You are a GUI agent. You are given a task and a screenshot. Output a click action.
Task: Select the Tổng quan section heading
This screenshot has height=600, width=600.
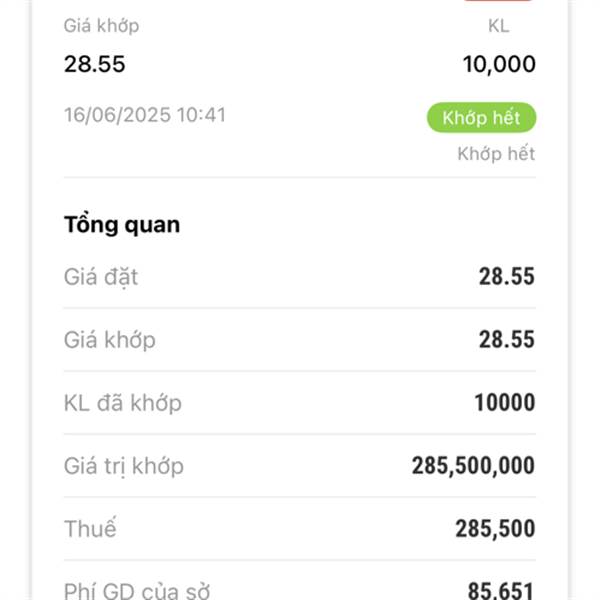pos(122,224)
